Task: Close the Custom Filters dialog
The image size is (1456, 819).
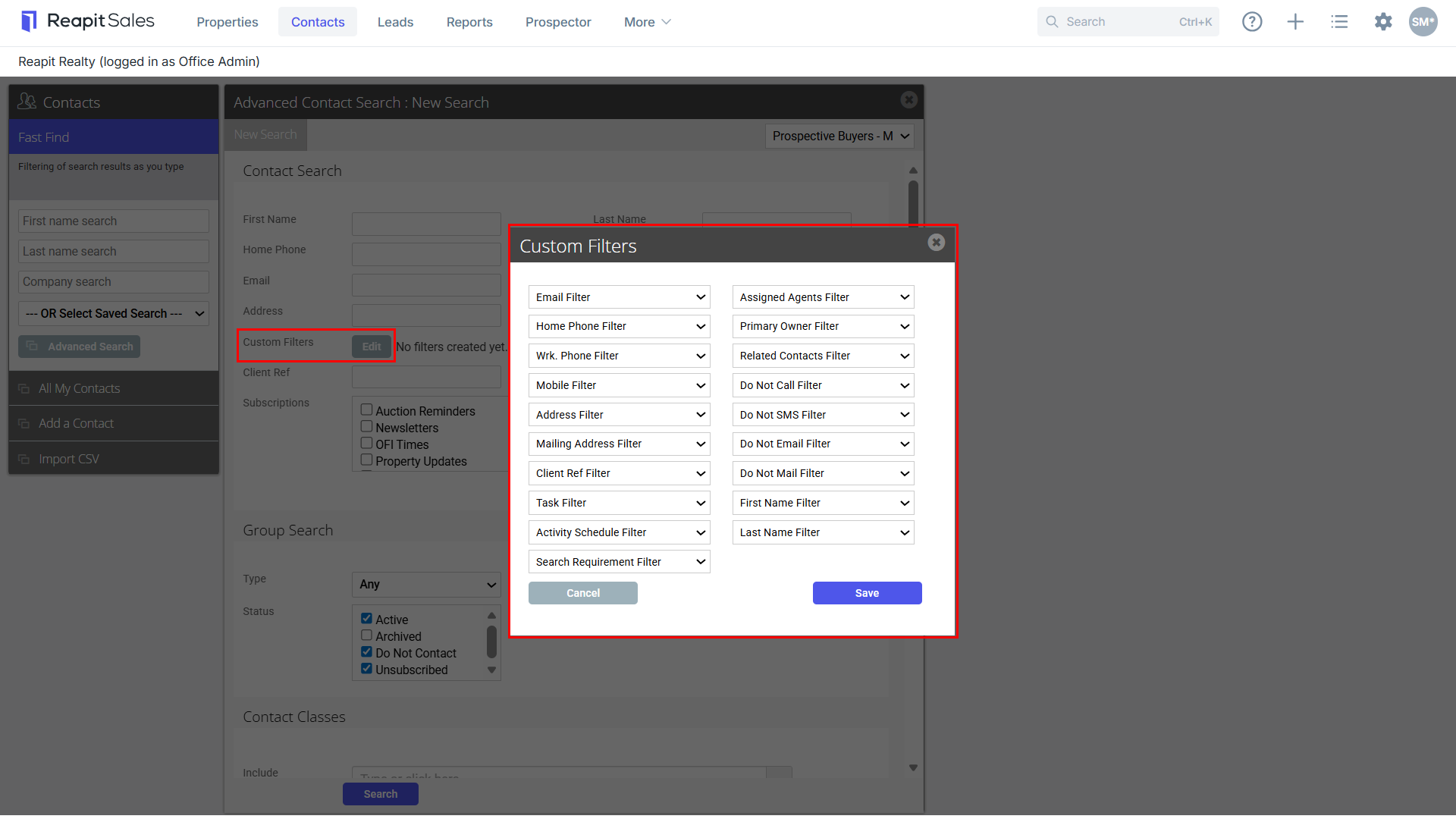Action: (936, 243)
